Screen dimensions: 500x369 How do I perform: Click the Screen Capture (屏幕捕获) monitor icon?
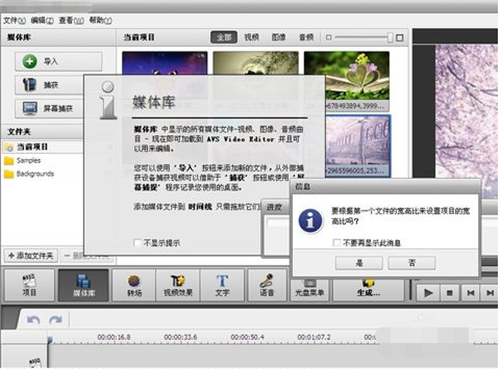[x=30, y=108]
